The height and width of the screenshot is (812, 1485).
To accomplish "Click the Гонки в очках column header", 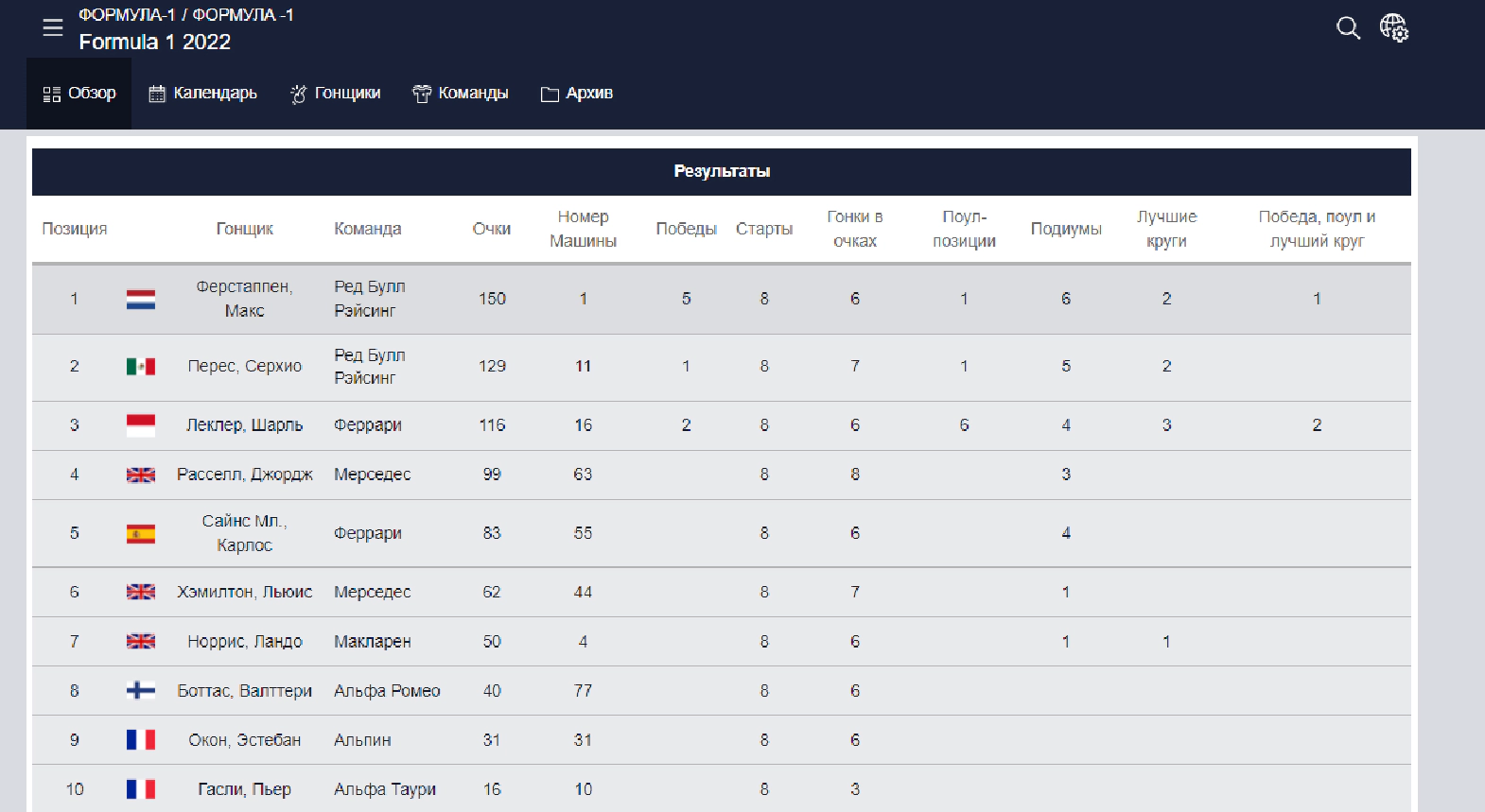I will pos(855,229).
